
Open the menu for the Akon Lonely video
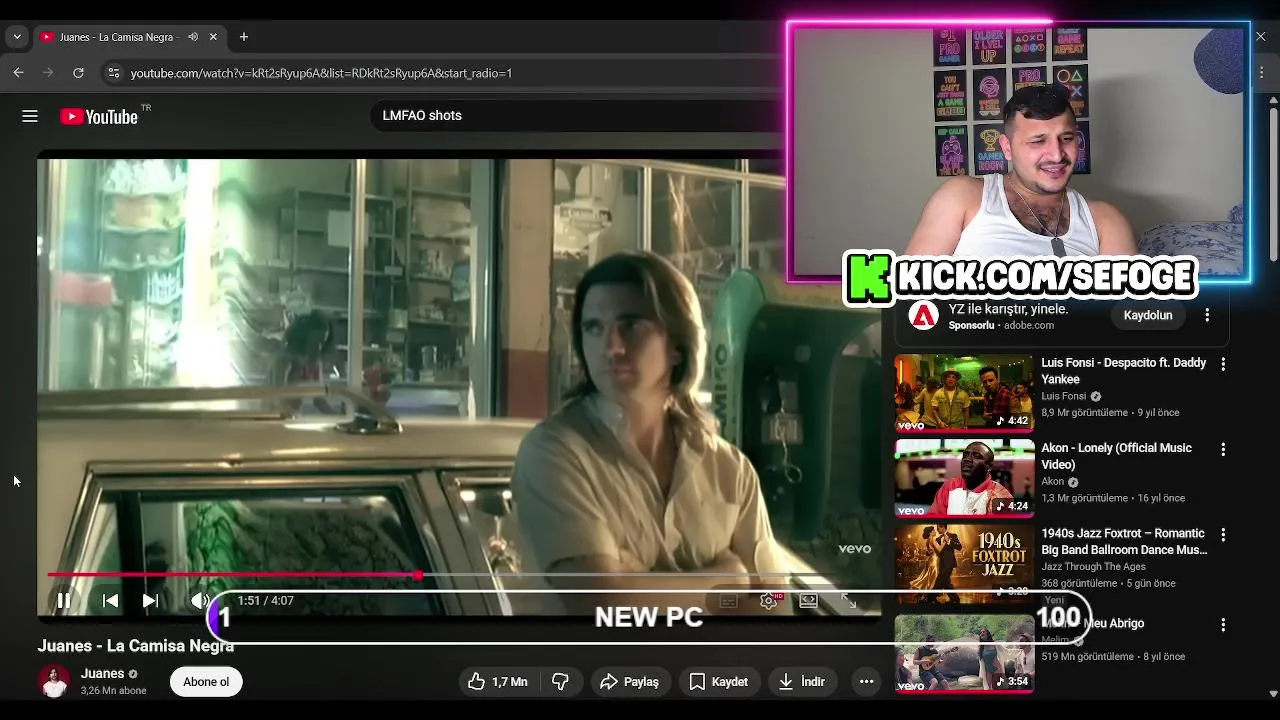[1223, 450]
